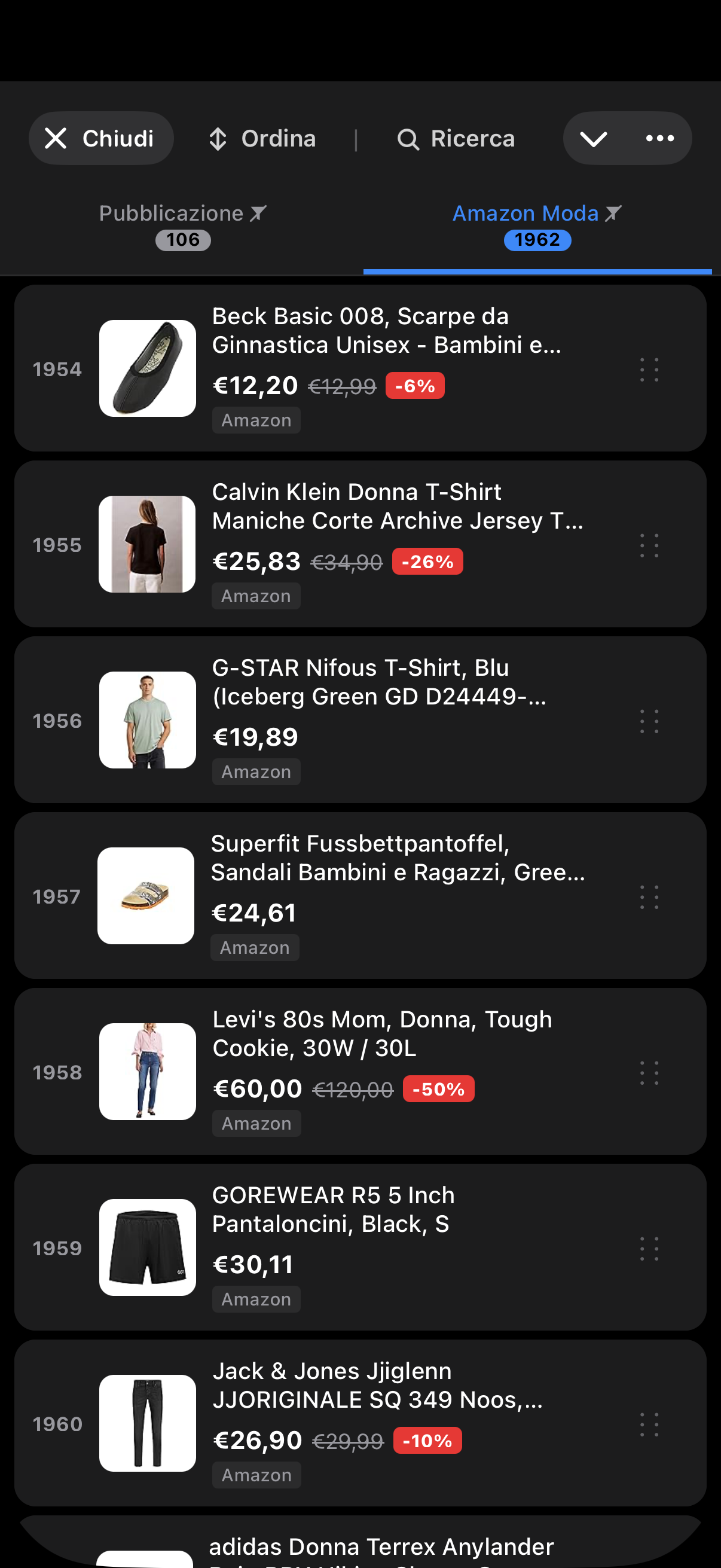Tap the drag handle for Superfit sandals
Viewport: 721px width, 1568px height.
coord(649,897)
